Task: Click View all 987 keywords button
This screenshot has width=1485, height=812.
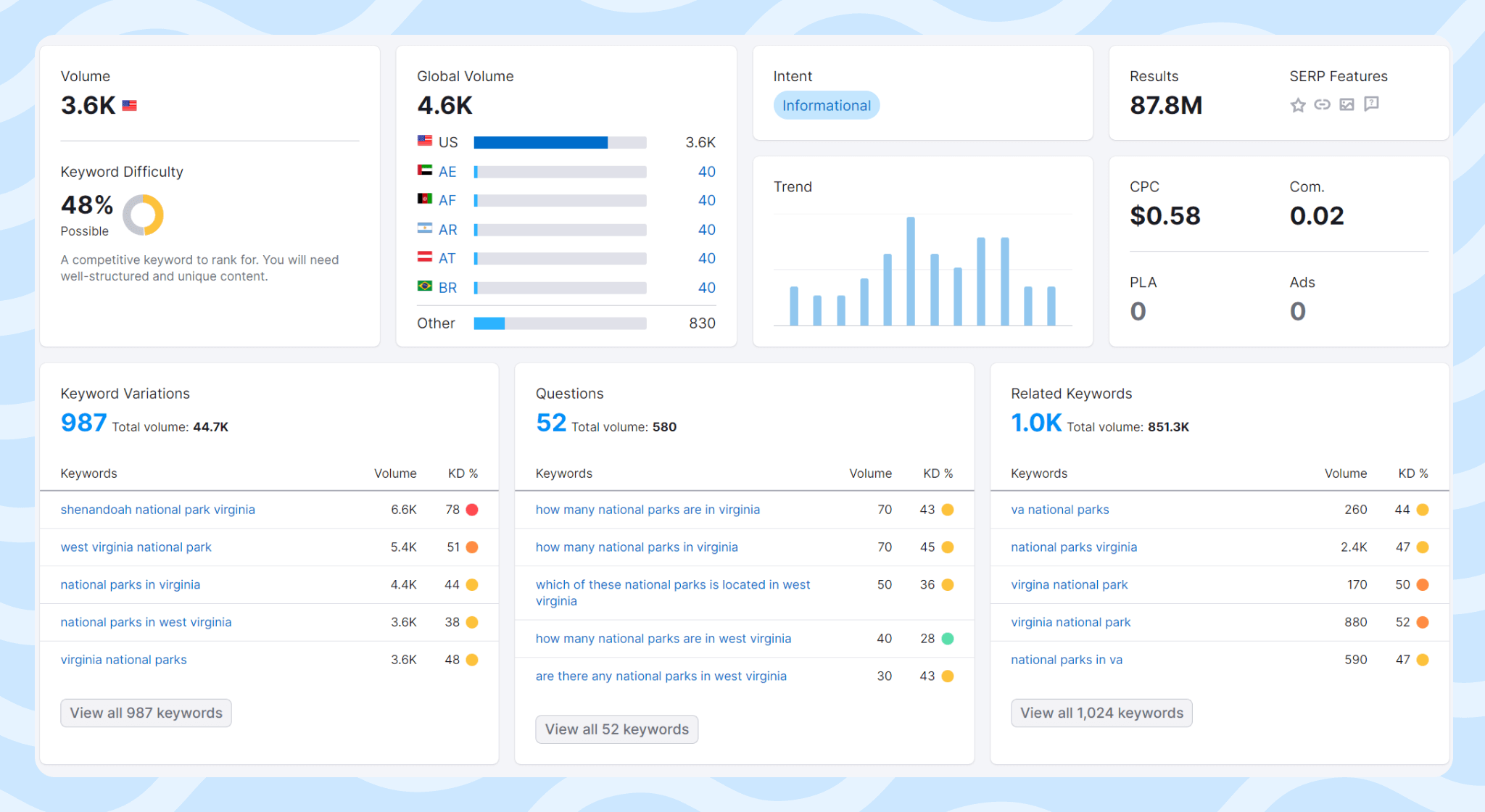Action: [x=146, y=713]
